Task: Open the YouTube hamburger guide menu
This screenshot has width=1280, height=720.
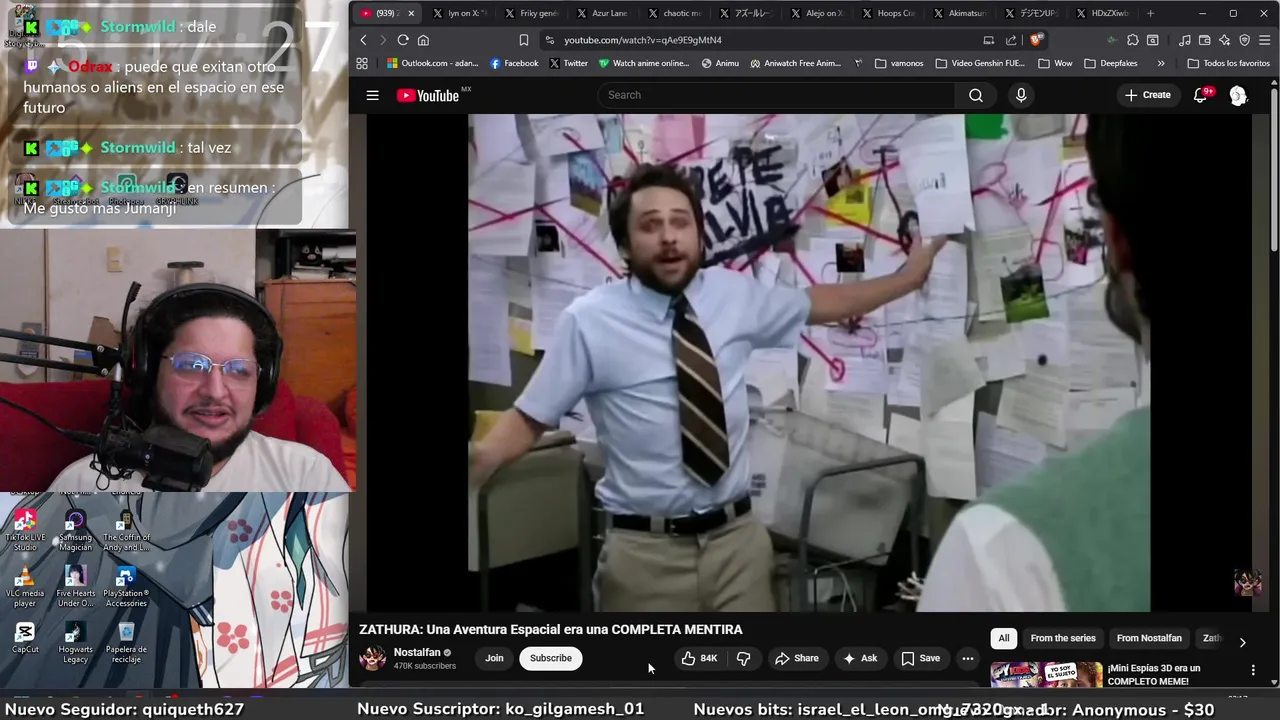Action: pos(372,95)
